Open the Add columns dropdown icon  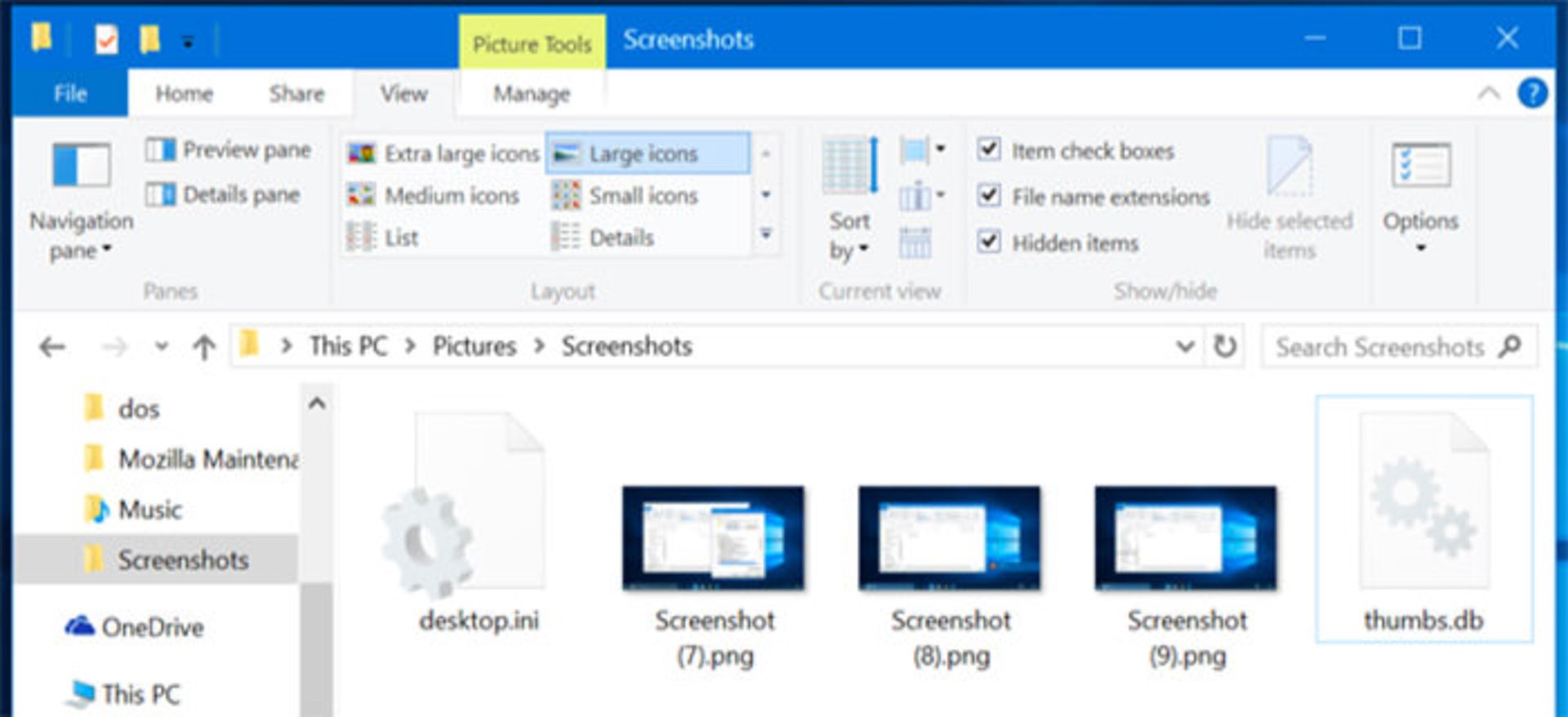922,196
